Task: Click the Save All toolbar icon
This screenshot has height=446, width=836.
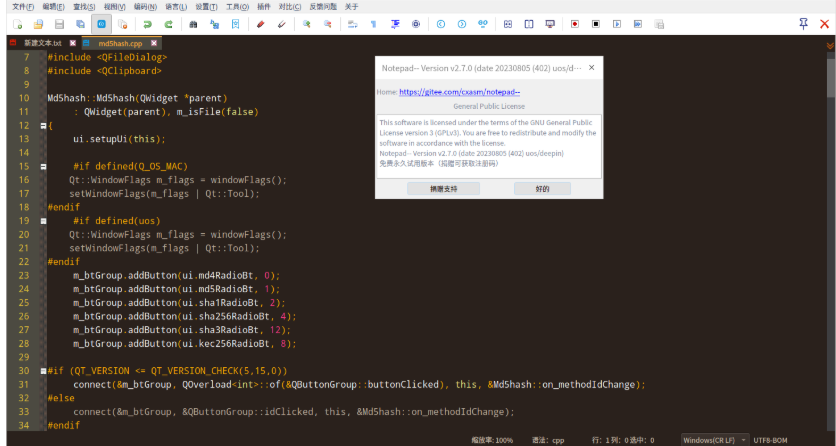Action: (x=80, y=24)
